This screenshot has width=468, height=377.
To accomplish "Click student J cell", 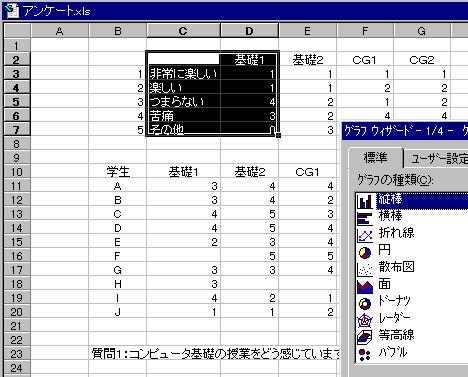I will point(118,312).
